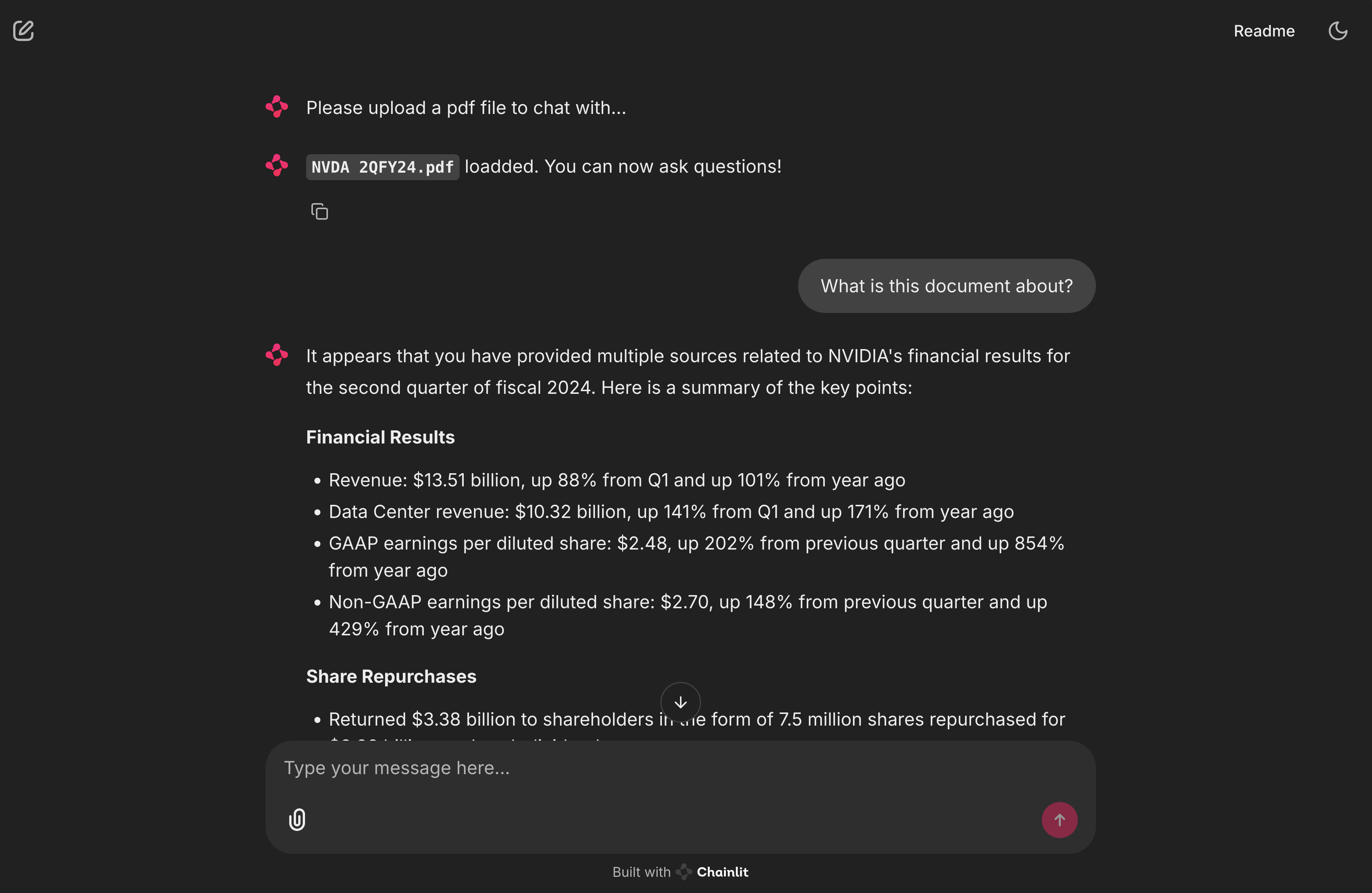This screenshot has height=893, width=1372.
Task: Click the avatar beside the NVIDIA summary response
Action: (x=277, y=355)
